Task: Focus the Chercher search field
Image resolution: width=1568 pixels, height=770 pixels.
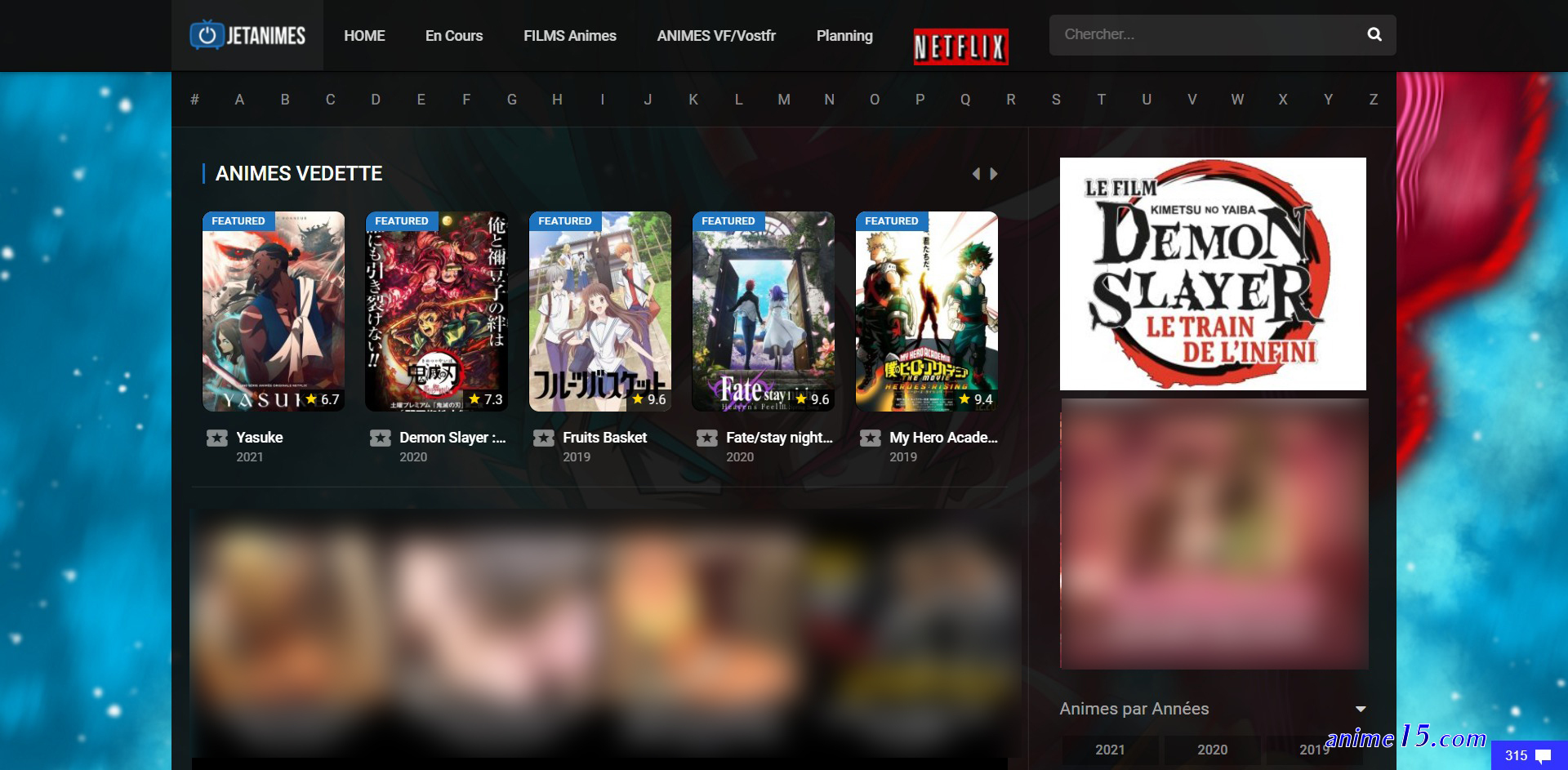Action: point(1209,34)
